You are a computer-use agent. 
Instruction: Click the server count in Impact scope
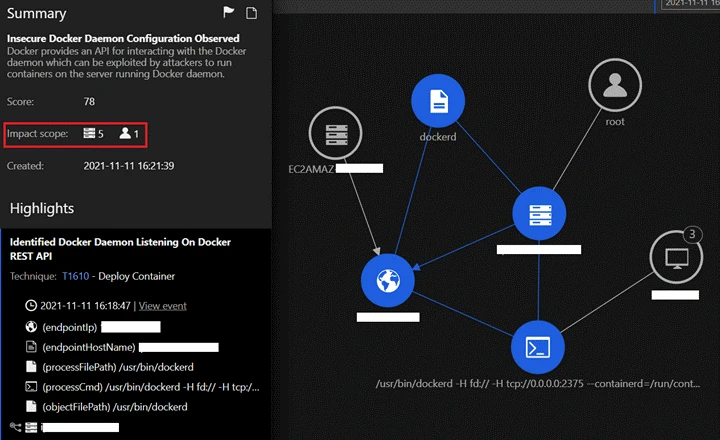[93, 134]
